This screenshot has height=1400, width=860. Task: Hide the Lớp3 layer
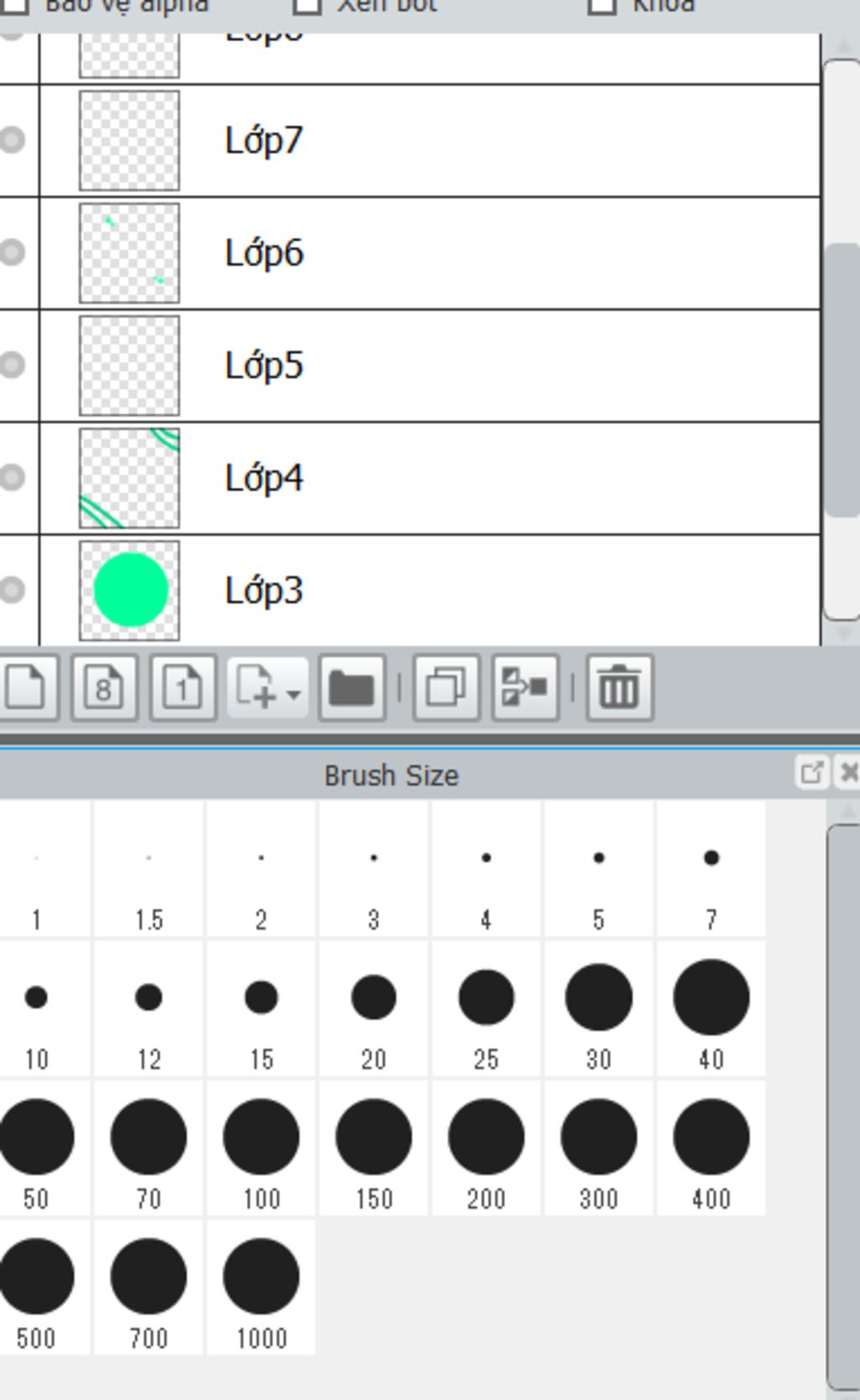pyautogui.click(x=12, y=590)
